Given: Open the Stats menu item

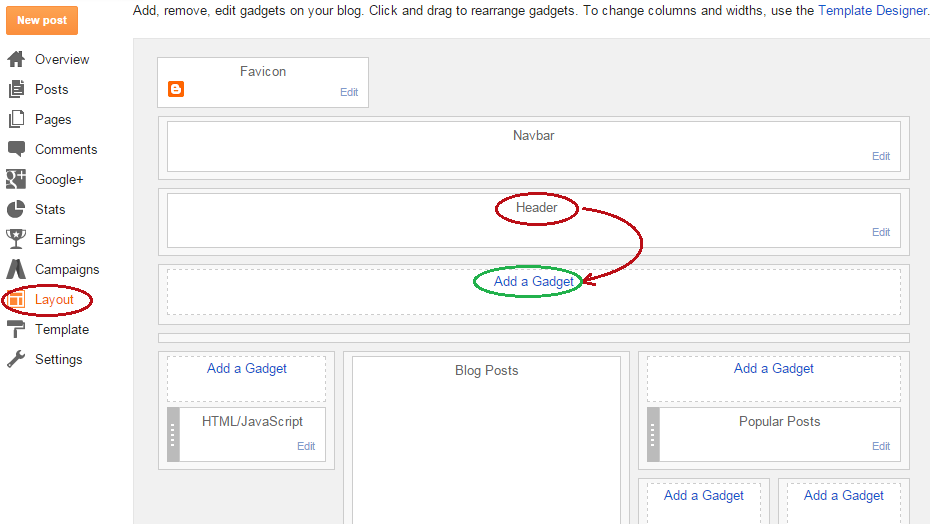Looking at the screenshot, I should [x=50, y=209].
